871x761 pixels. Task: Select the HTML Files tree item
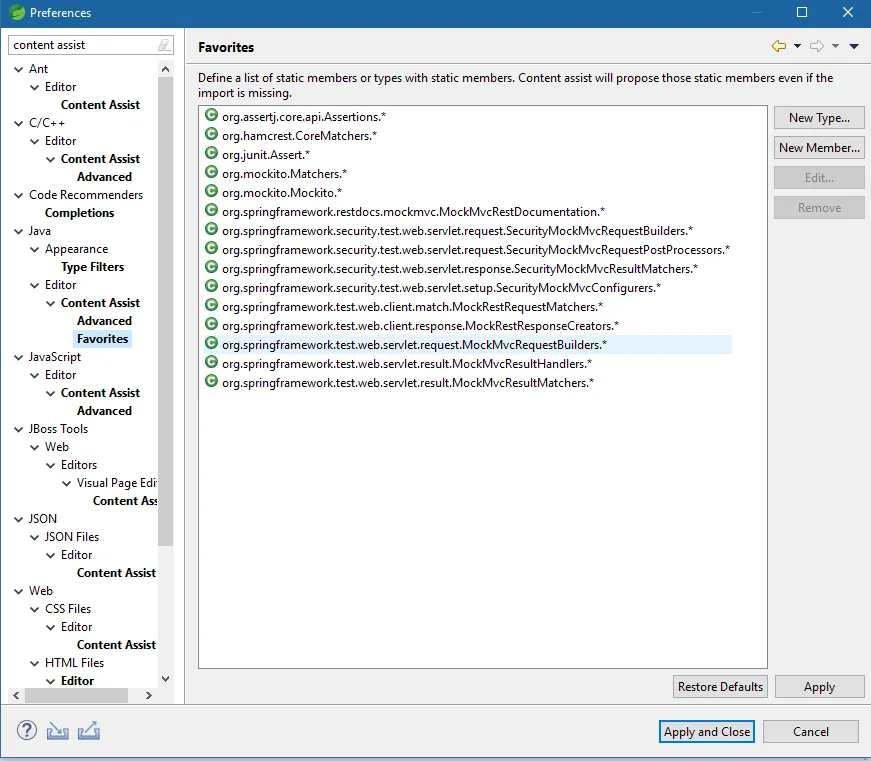pos(74,663)
